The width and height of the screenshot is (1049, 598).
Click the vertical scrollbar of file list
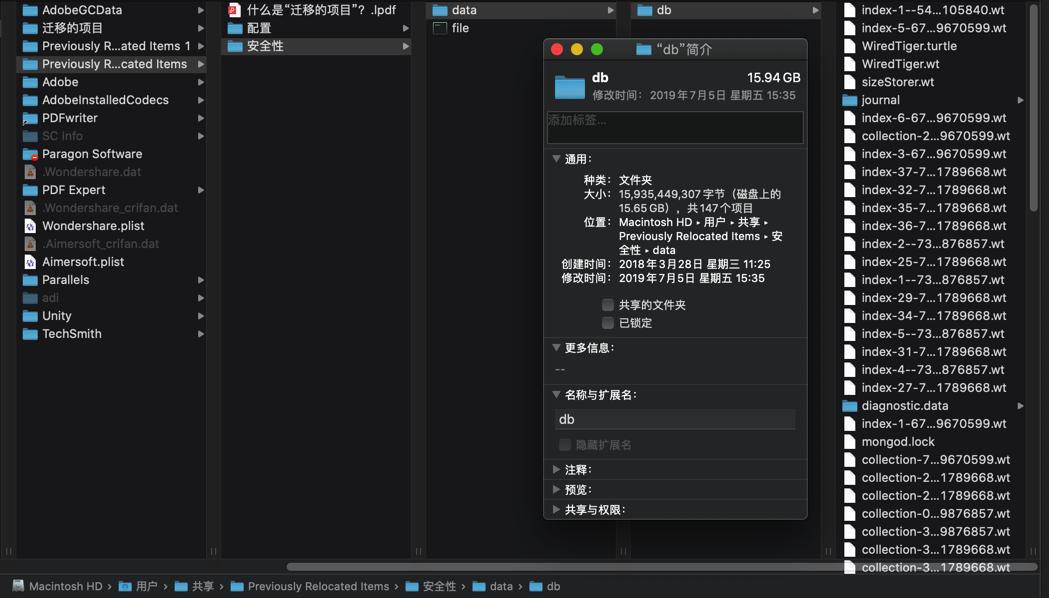(1034, 107)
